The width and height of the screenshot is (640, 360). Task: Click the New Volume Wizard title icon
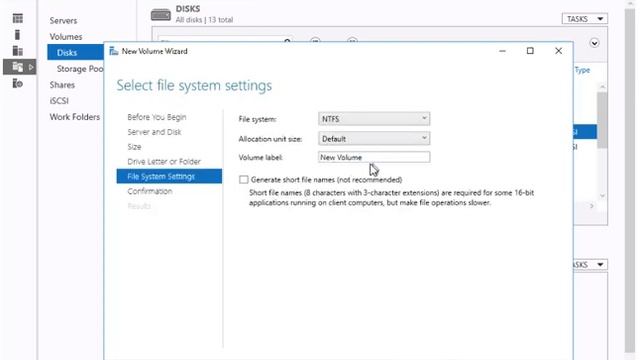(114, 51)
